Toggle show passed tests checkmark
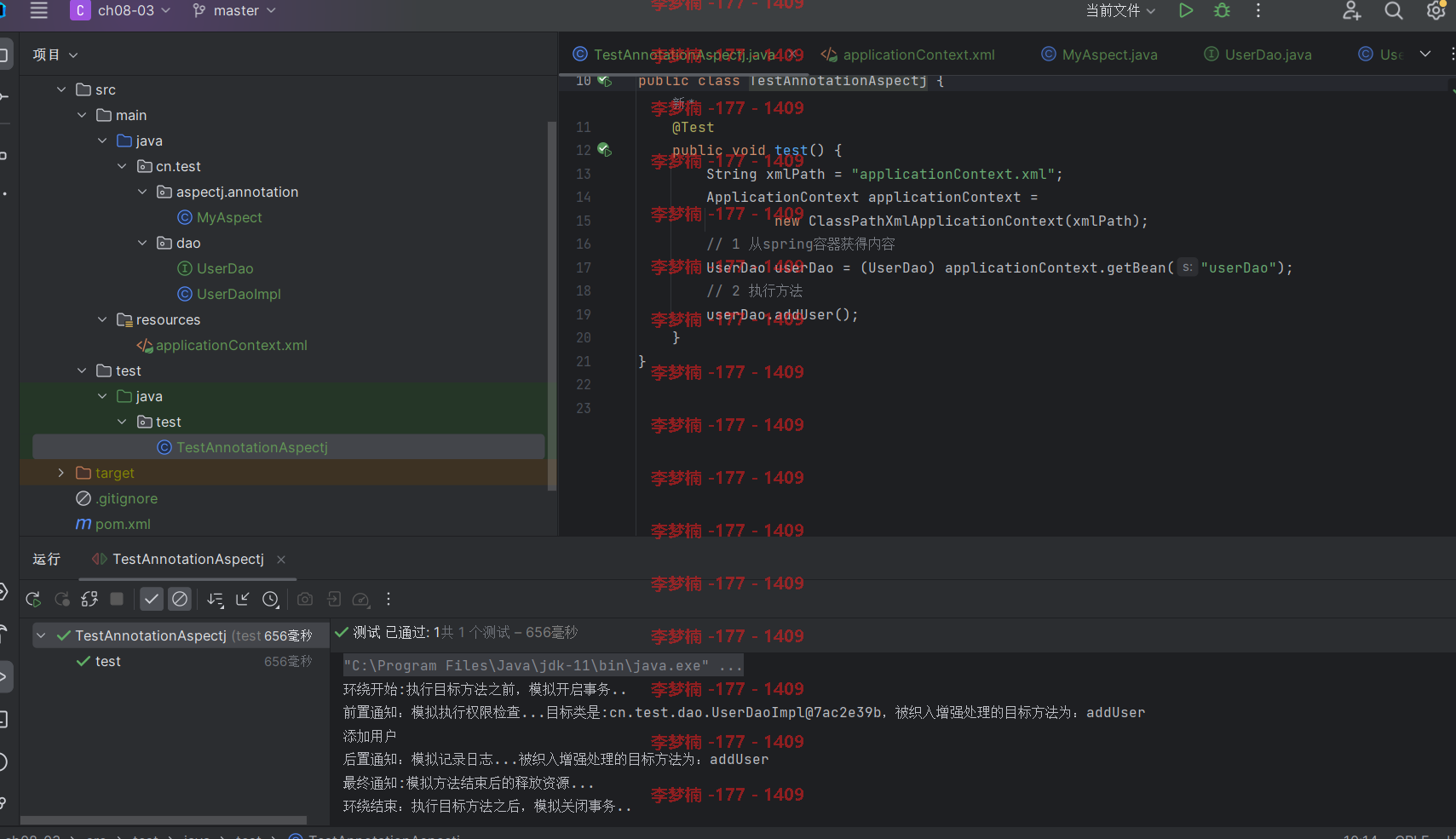This screenshot has width=1456, height=839. coord(152,600)
